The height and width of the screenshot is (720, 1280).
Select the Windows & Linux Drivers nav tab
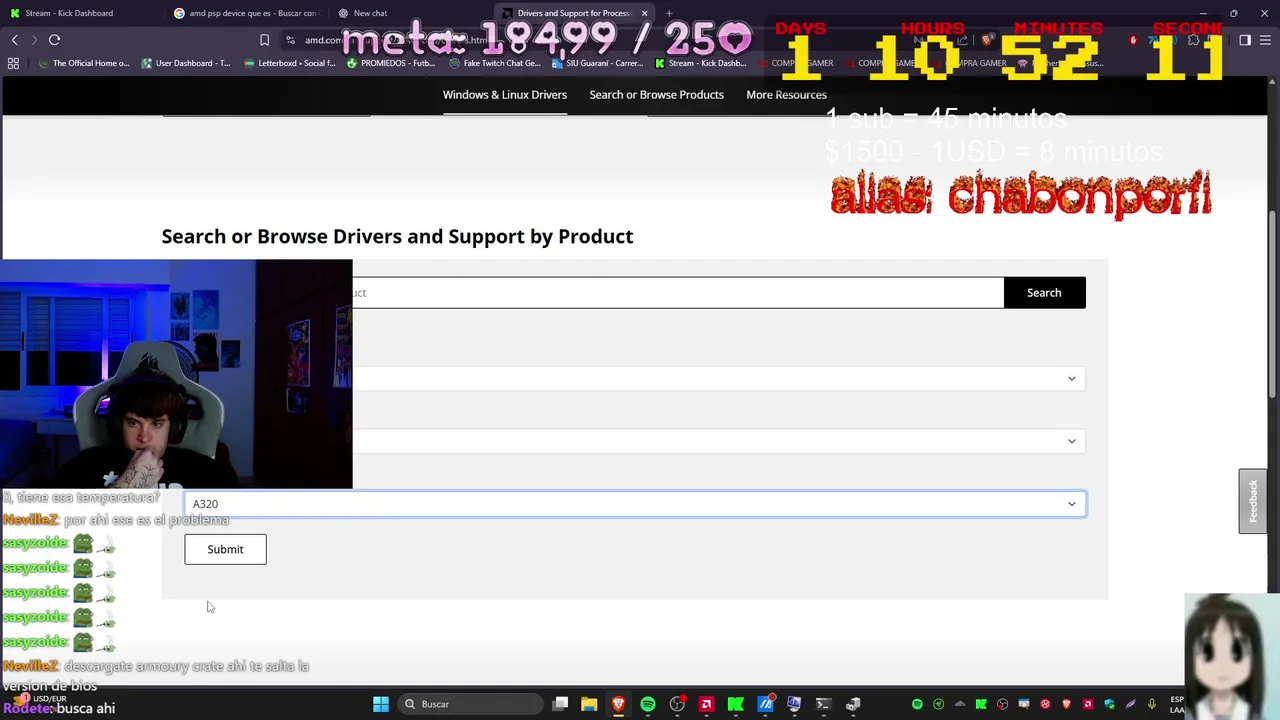pyautogui.click(x=505, y=94)
